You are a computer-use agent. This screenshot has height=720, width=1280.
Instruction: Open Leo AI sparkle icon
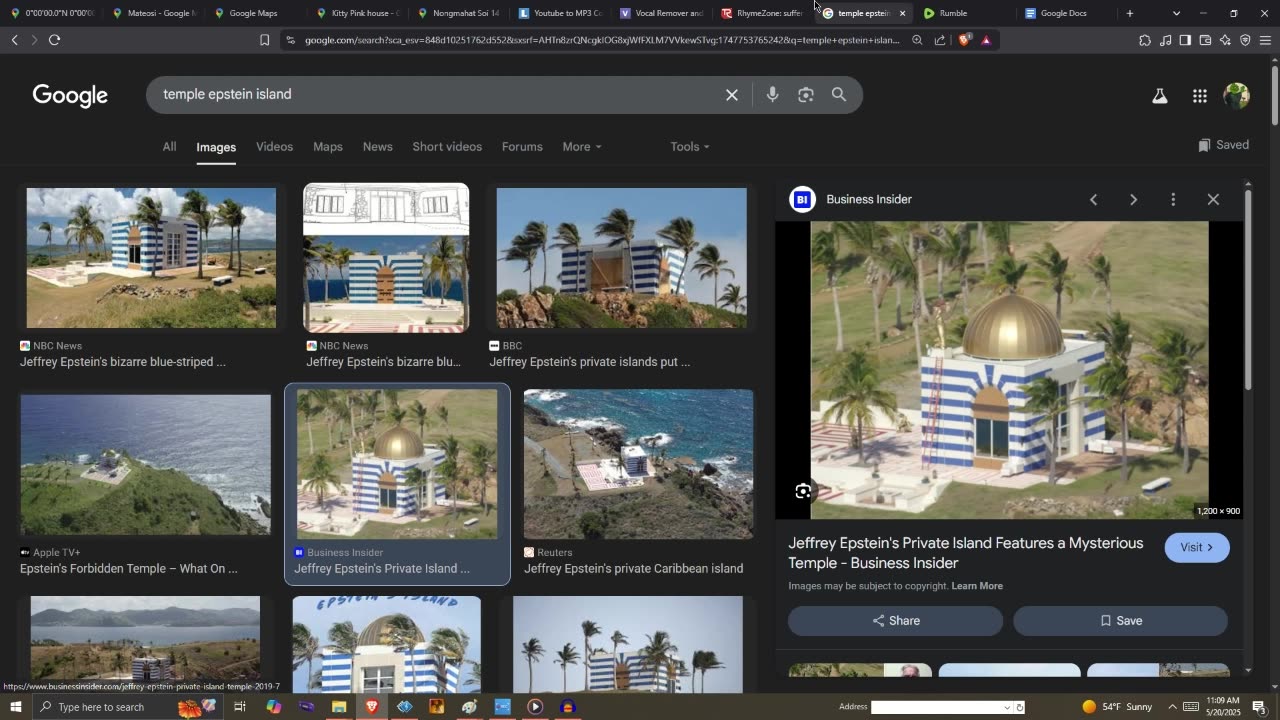[x=1225, y=40]
